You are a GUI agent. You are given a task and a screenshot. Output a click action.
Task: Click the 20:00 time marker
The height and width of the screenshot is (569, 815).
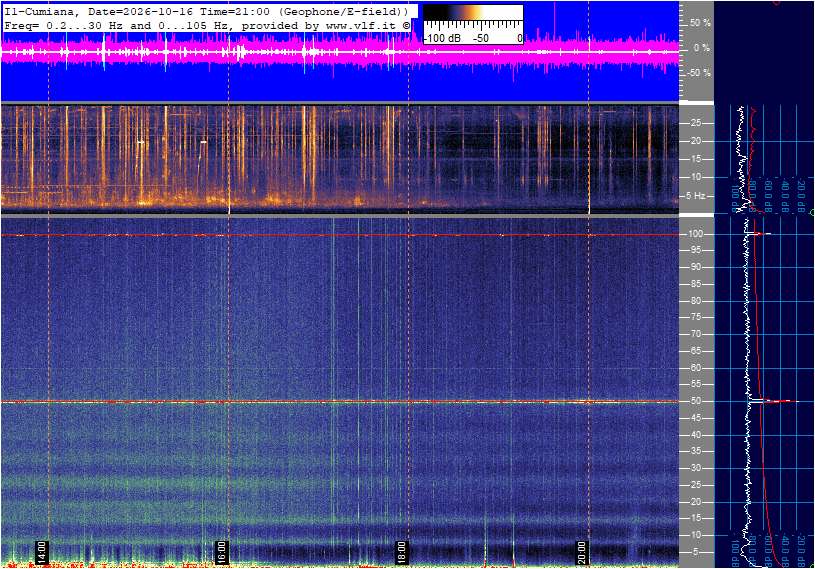click(581, 552)
